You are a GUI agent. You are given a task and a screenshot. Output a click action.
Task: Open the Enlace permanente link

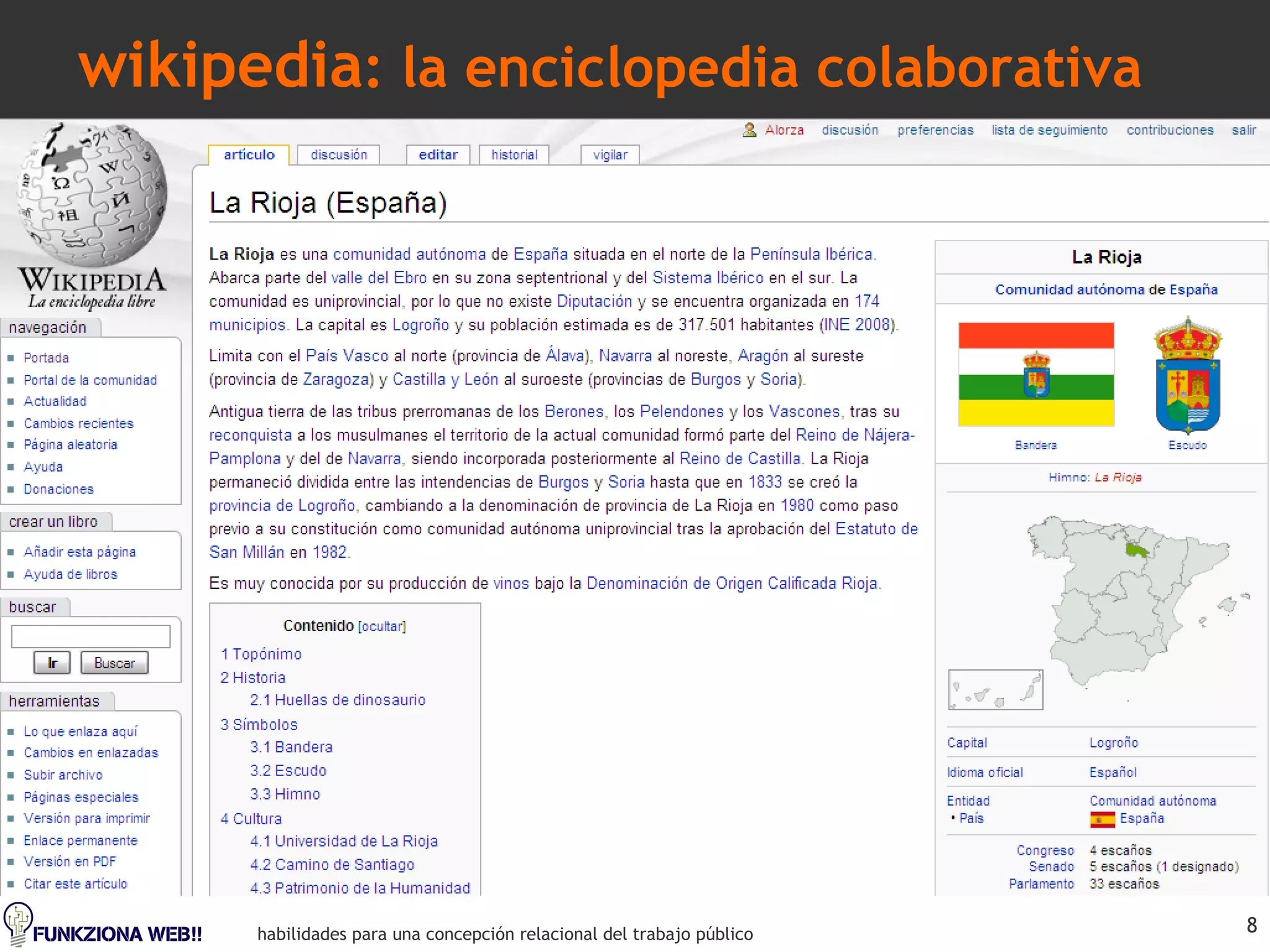(x=81, y=840)
